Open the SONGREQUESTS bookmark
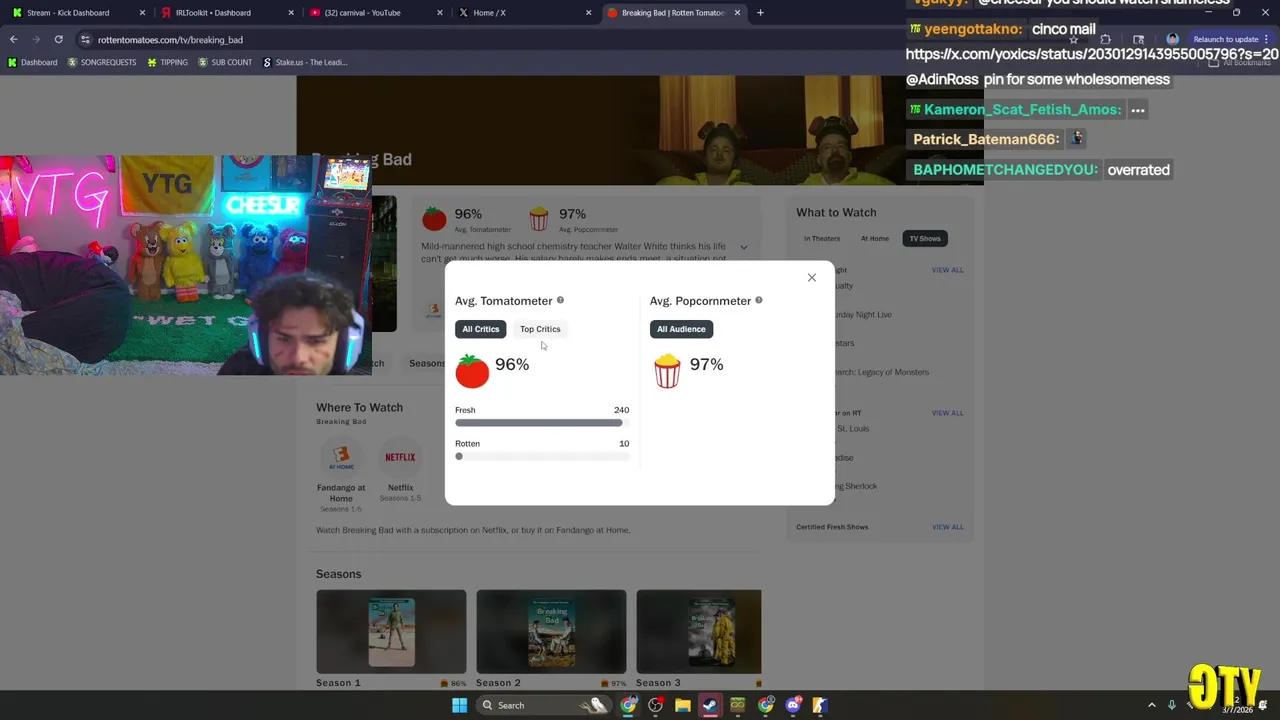1280x720 pixels. click(x=102, y=62)
